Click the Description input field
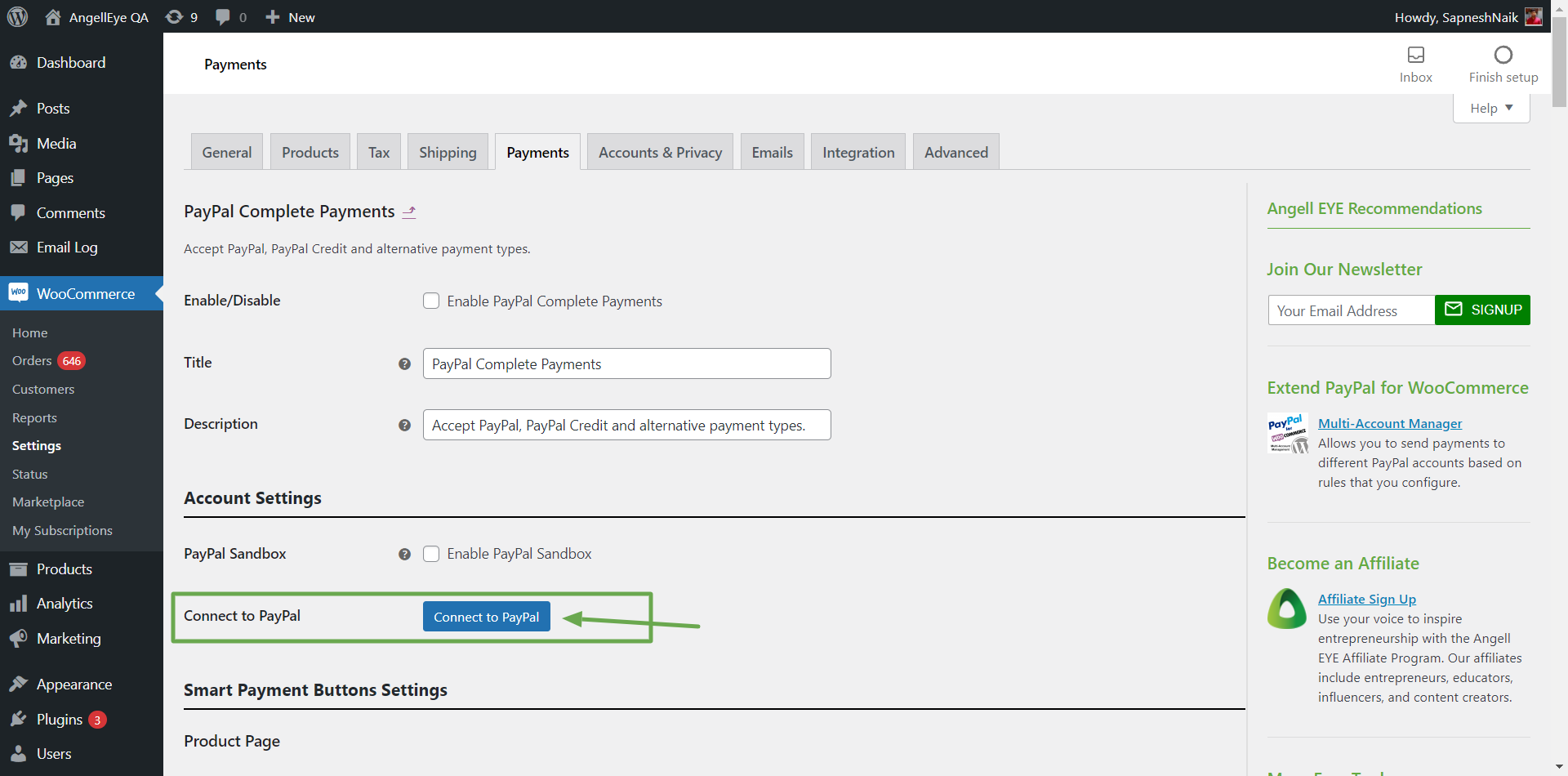Screen dimensions: 1568x776 click(x=627, y=425)
